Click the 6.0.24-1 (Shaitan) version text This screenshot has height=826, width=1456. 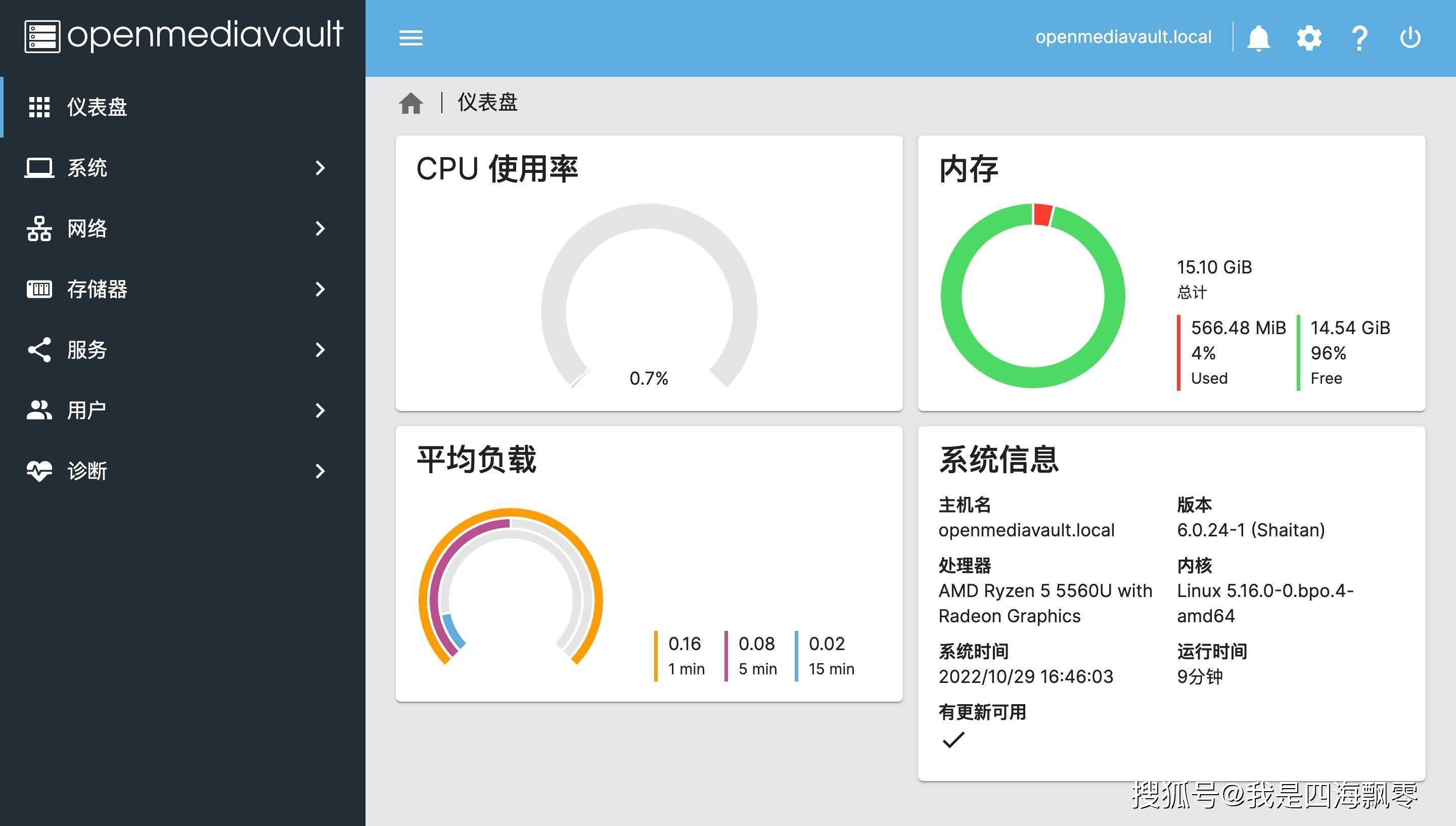pos(1251,530)
